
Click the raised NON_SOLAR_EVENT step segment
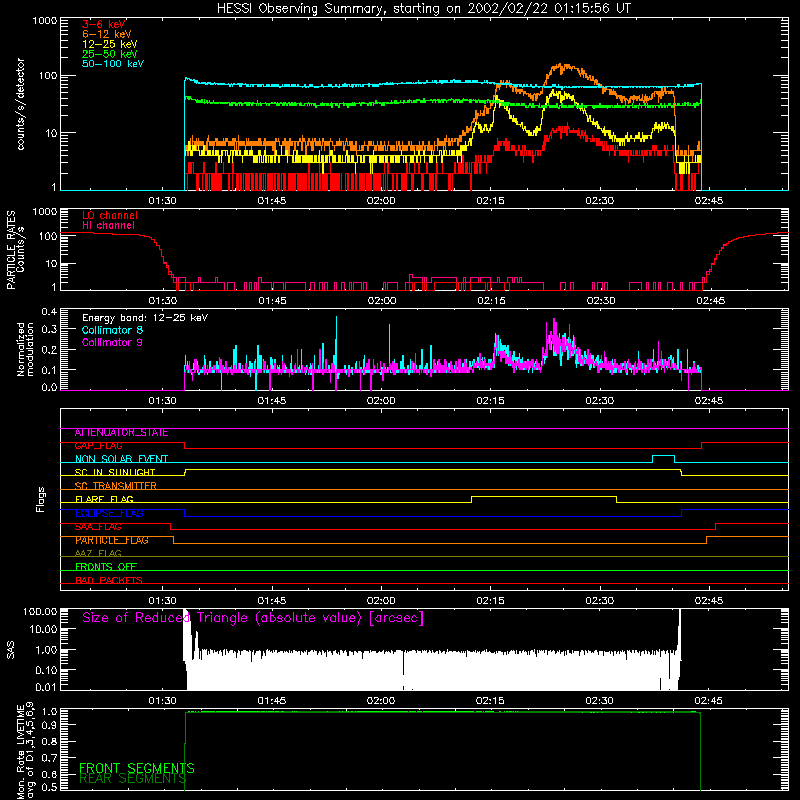pyautogui.click(x=664, y=456)
